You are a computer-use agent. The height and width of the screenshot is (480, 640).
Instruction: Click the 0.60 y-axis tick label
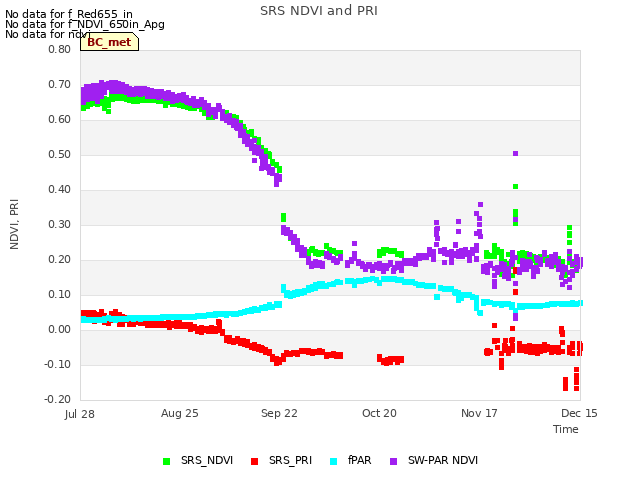(60, 120)
